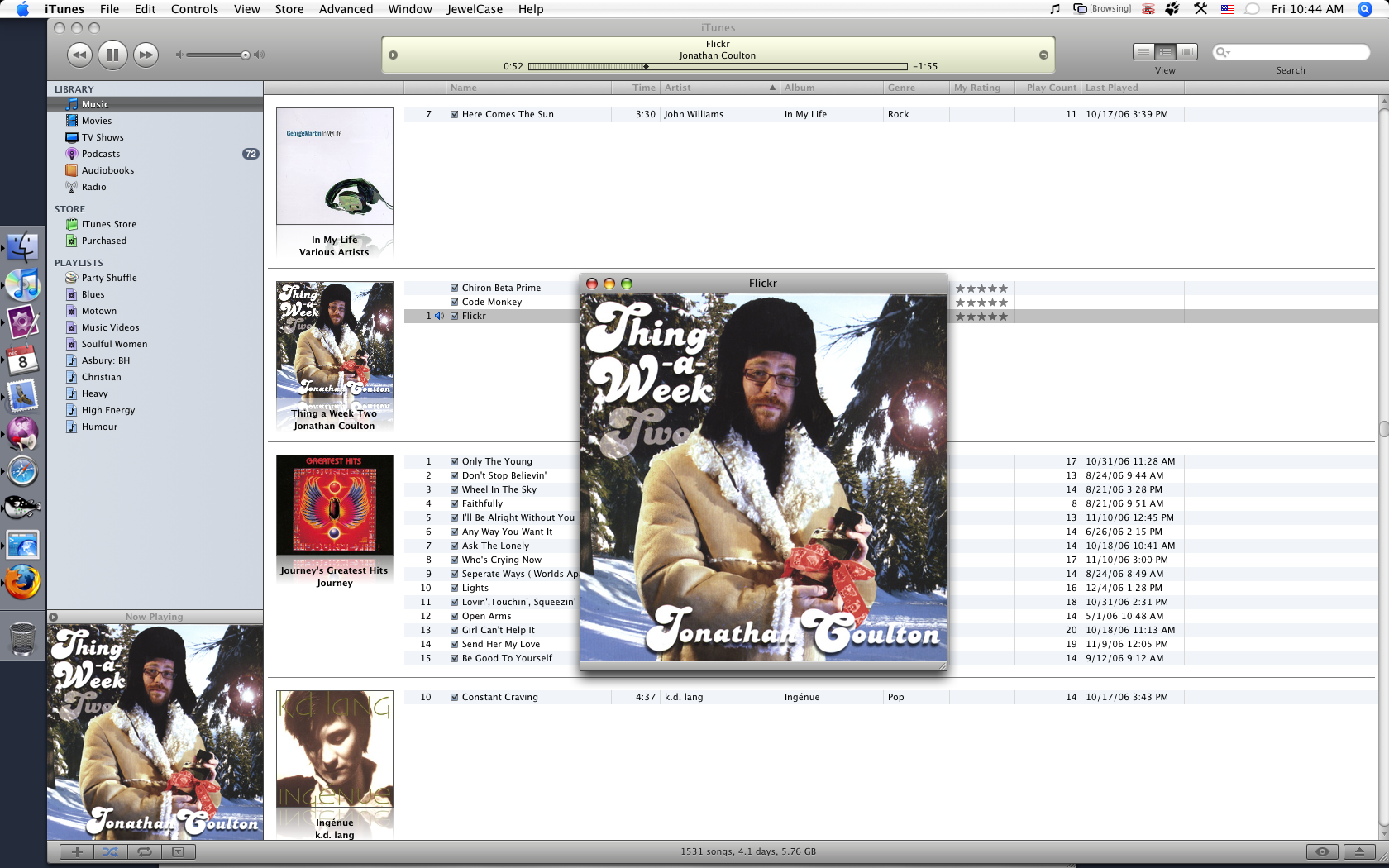Open Audiobooks in sidebar
The width and height of the screenshot is (1389, 868).
tap(155, 170)
